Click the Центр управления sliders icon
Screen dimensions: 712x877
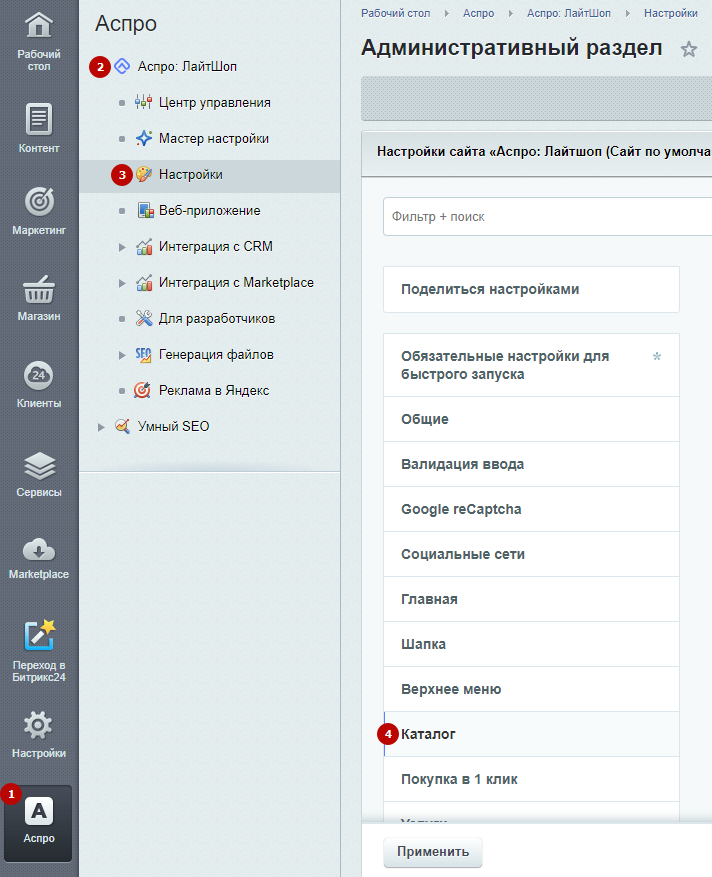143,102
